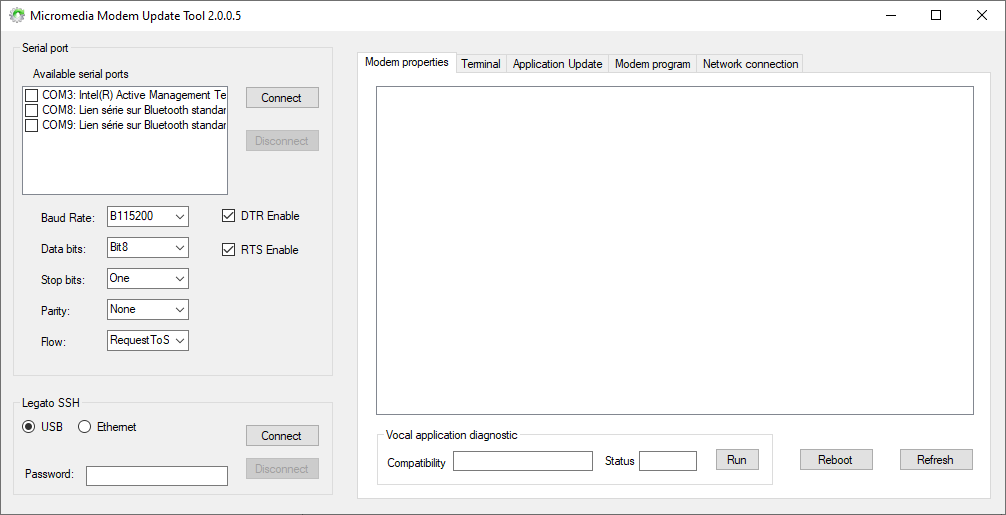Click the Compatibility text field
1006x515 pixels.
(522, 461)
